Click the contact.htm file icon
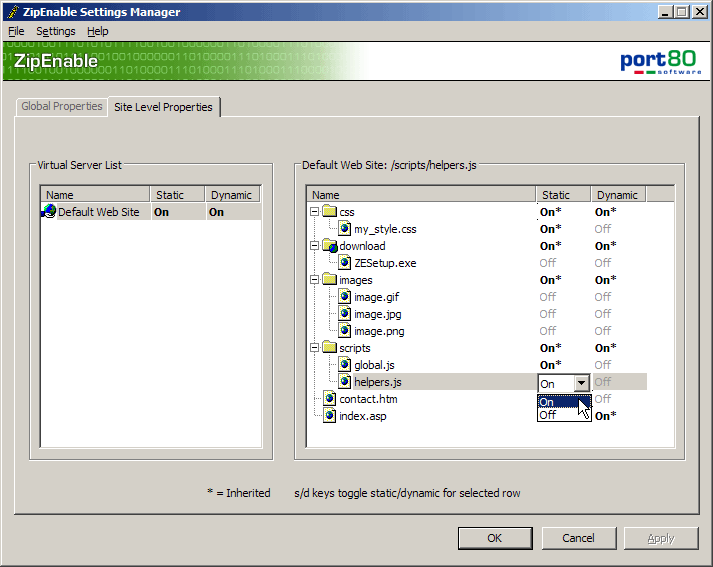 click(330, 398)
